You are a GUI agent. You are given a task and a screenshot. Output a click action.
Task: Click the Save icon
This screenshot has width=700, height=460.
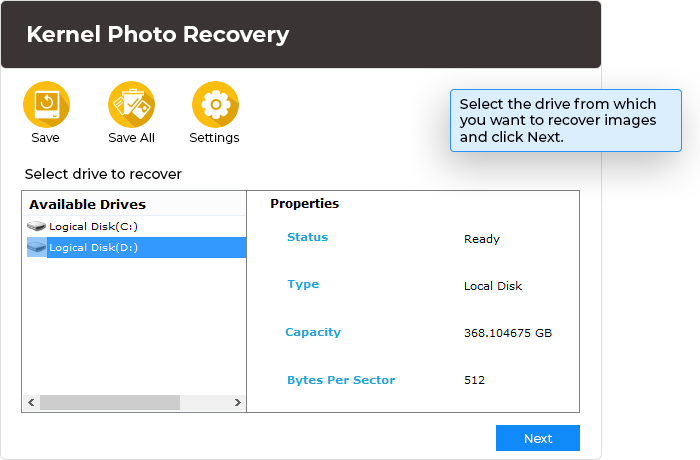coord(46,105)
